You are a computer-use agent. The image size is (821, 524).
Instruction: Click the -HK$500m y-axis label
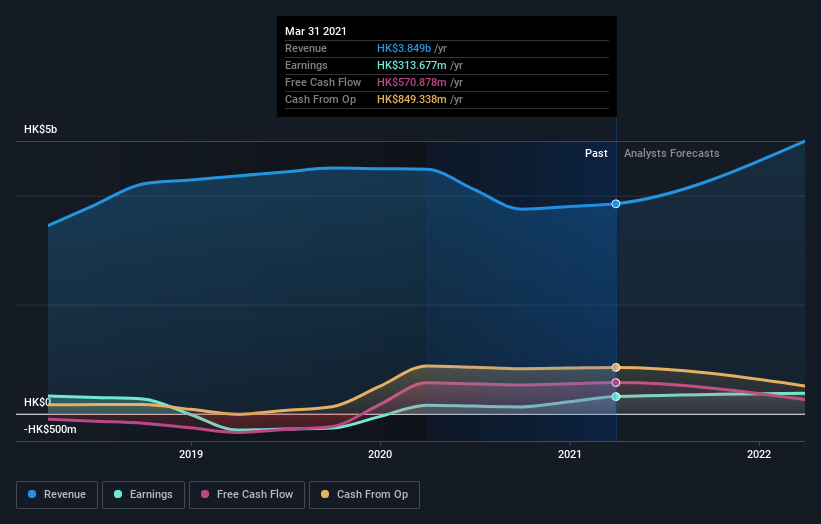tap(50, 429)
